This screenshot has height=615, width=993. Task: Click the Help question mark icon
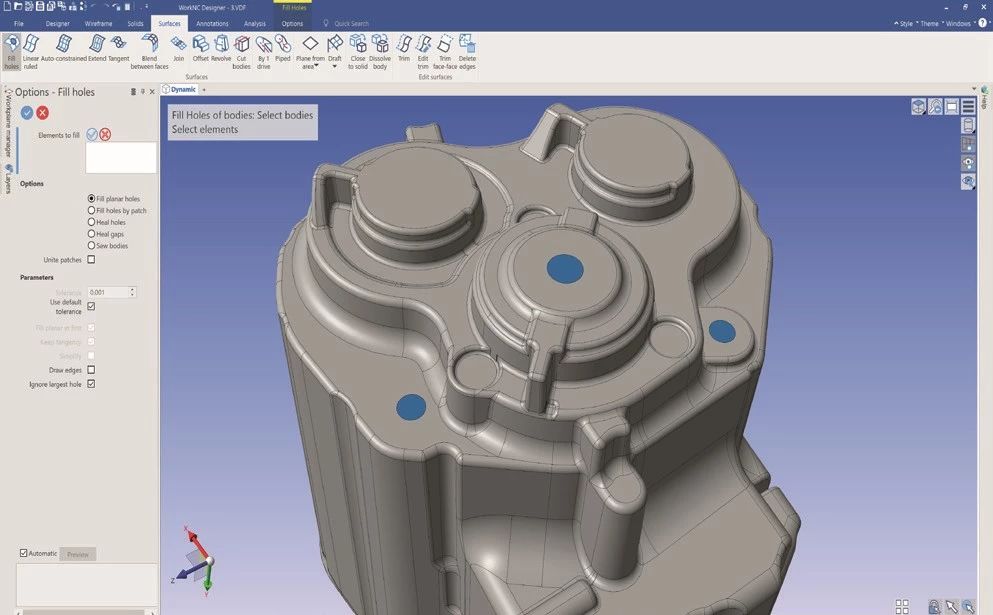984,23
